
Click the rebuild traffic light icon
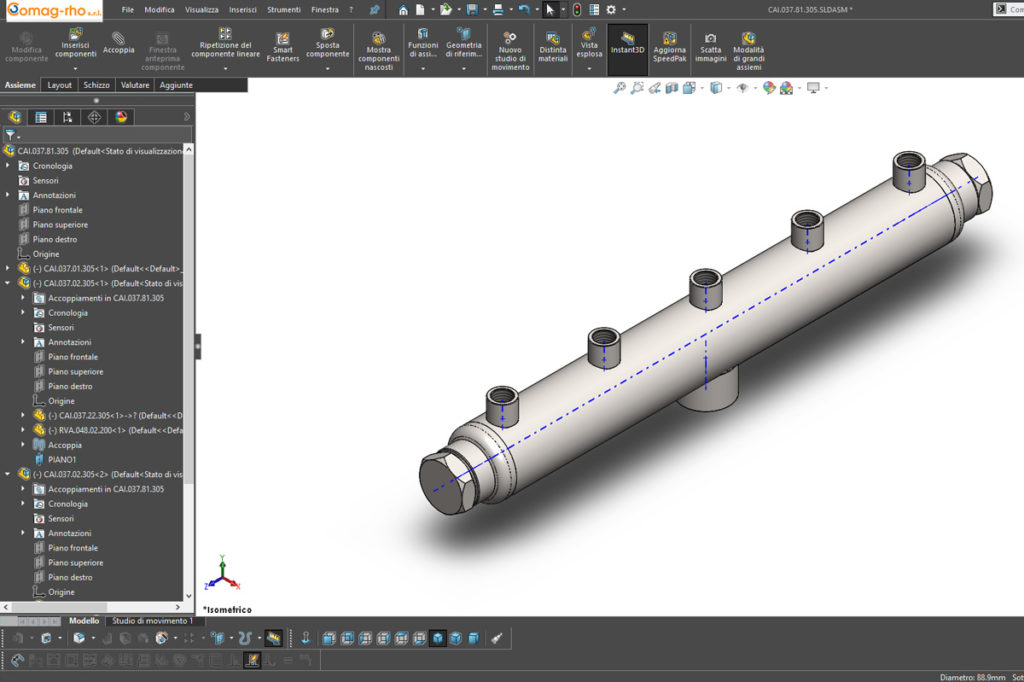577,10
